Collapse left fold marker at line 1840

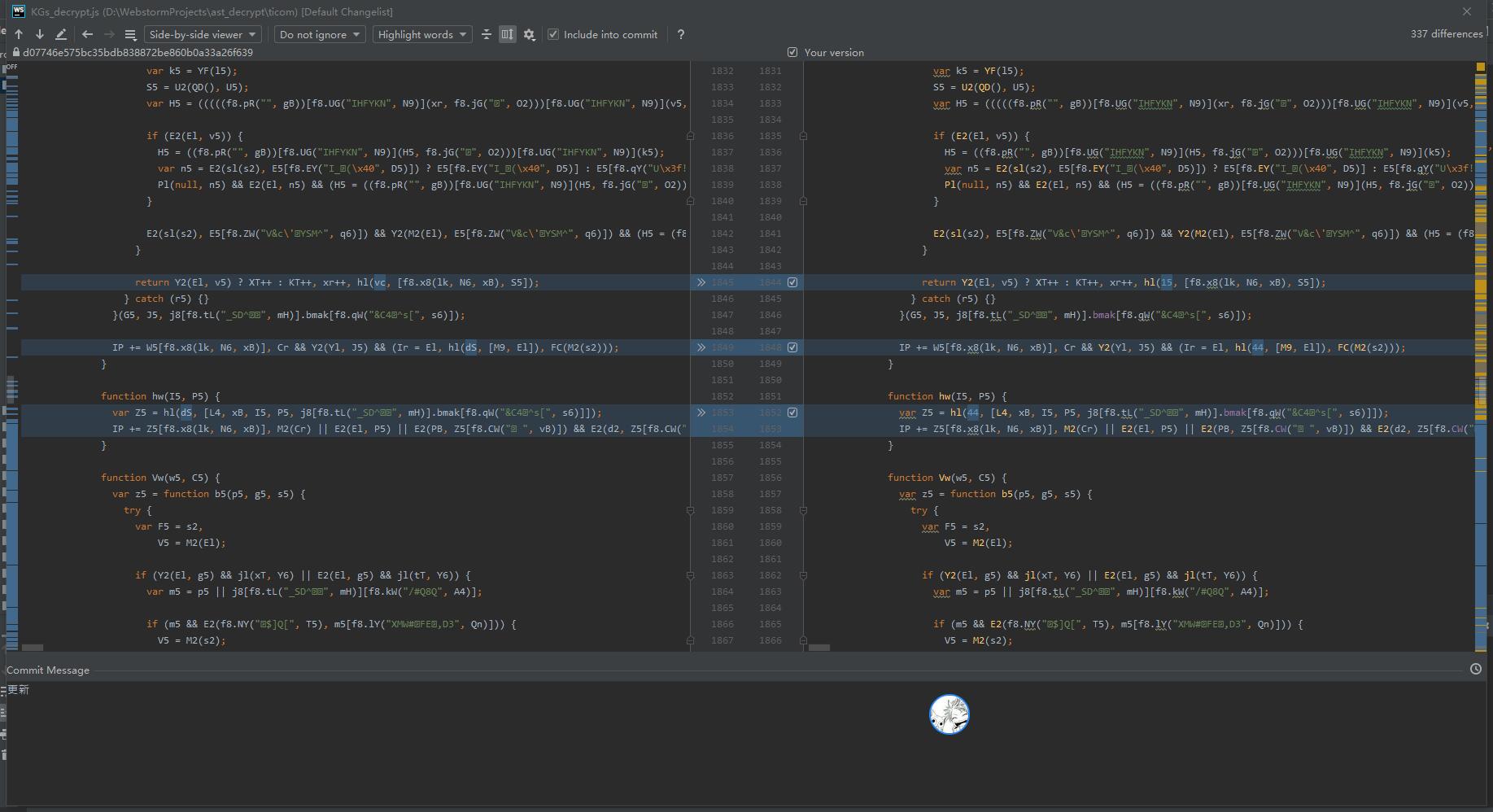(x=691, y=201)
